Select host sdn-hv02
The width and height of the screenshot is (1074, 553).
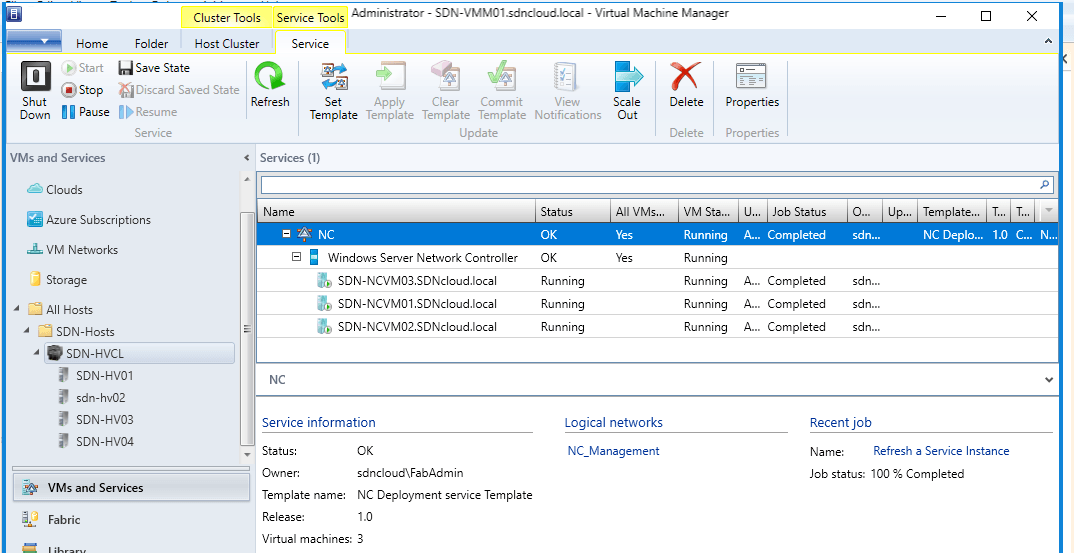click(x=101, y=397)
